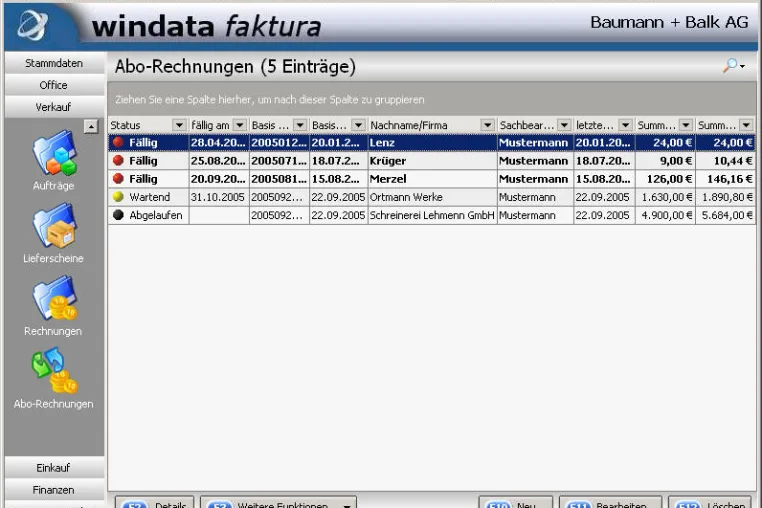Open the Einkauf navigation section
Screen dimensions: 762x508
click(x=54, y=468)
